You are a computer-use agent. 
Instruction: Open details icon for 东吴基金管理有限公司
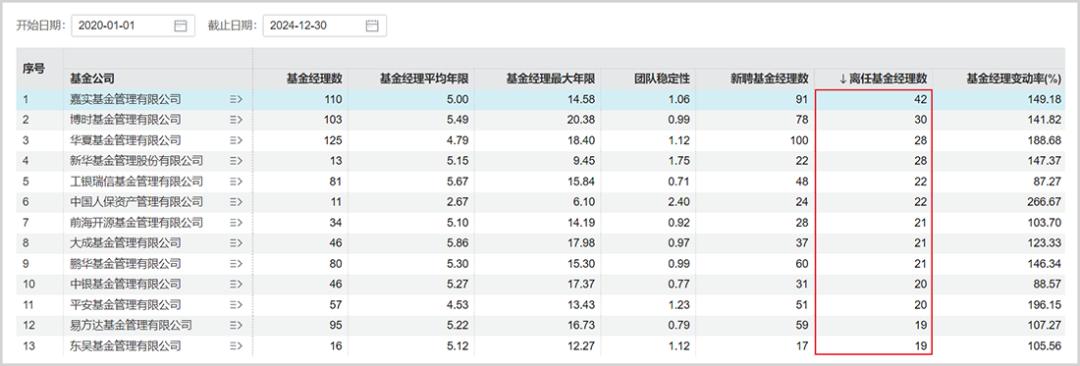[236, 346]
